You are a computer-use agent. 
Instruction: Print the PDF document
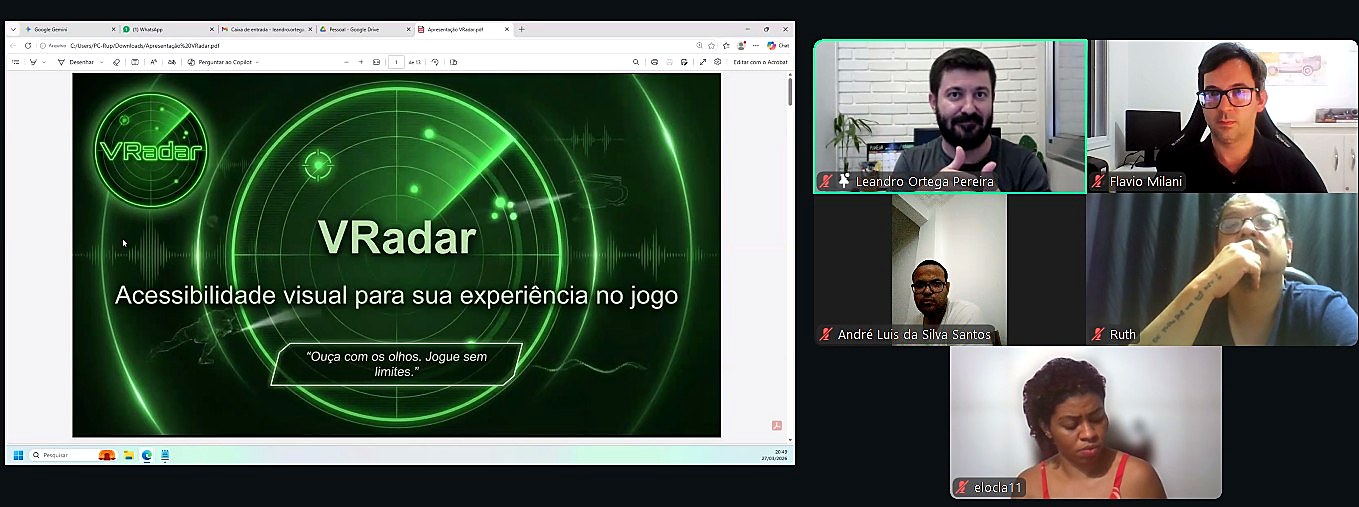654,62
